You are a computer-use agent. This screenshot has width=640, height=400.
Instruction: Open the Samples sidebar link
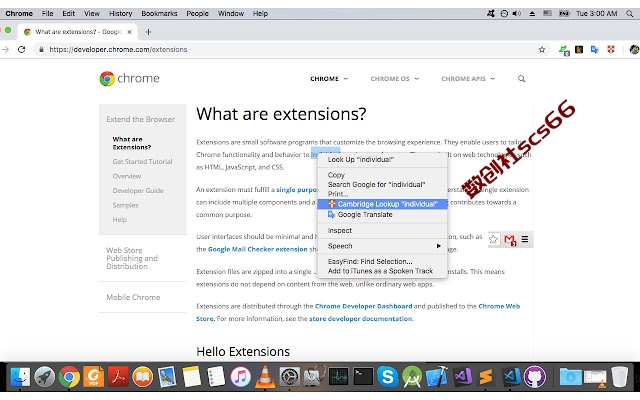point(125,205)
